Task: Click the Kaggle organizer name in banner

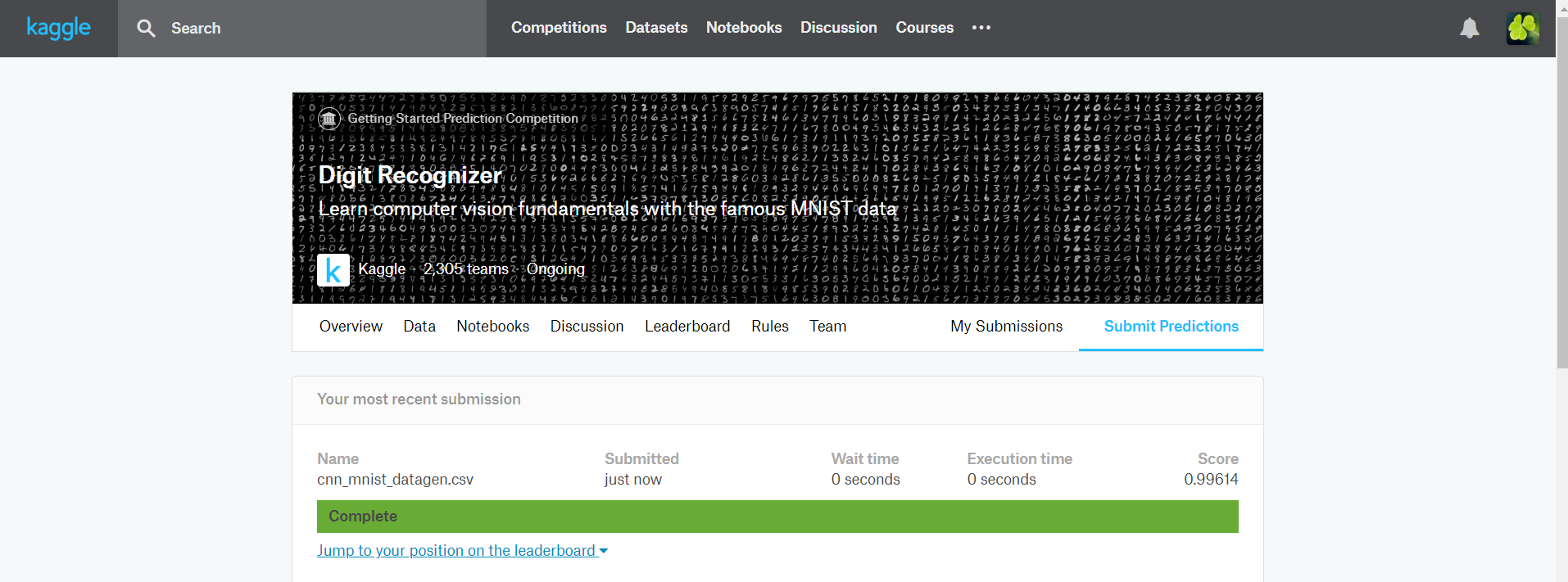Action: pos(382,269)
